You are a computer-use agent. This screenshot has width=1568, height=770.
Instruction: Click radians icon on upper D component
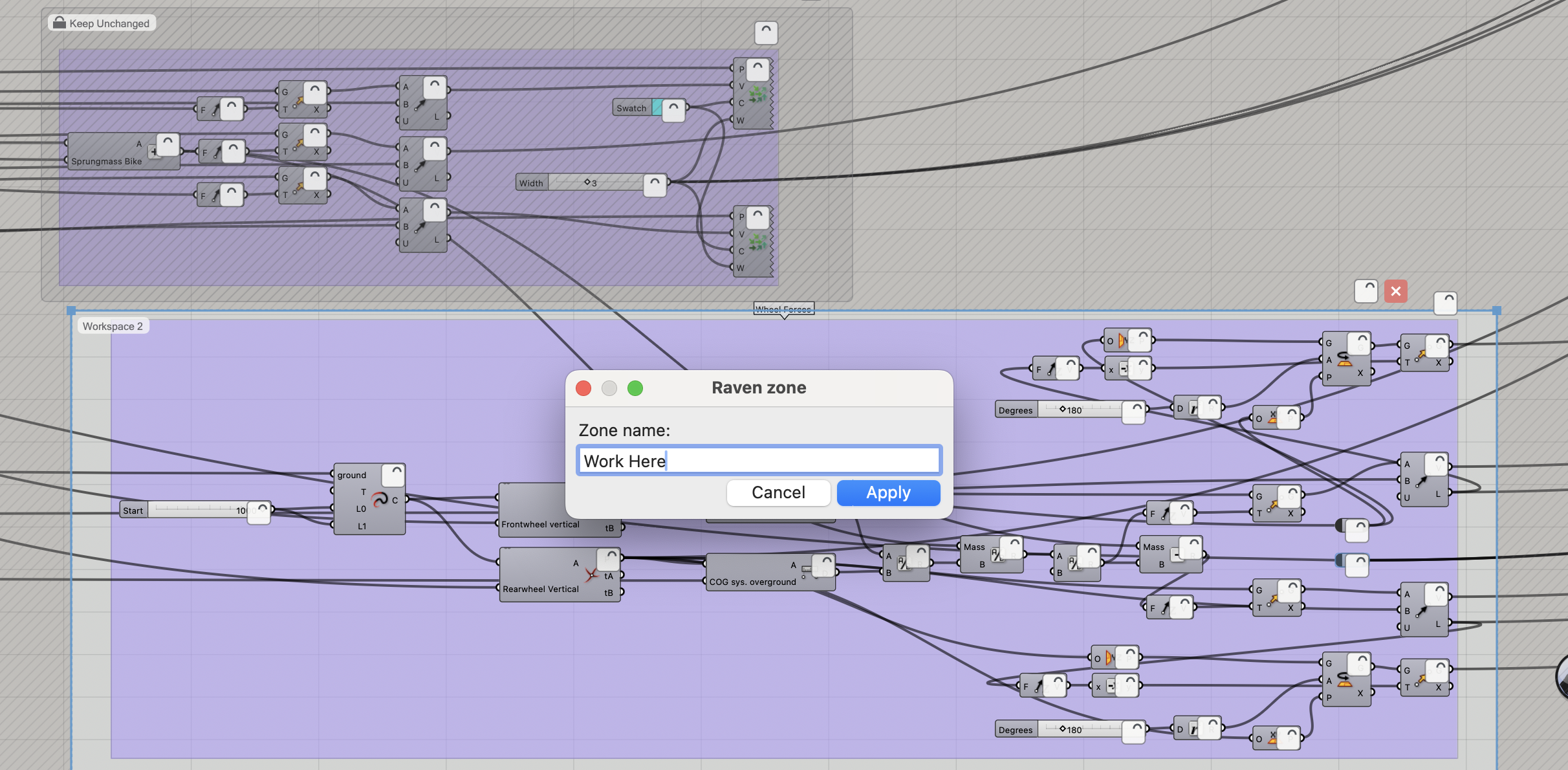(1193, 409)
